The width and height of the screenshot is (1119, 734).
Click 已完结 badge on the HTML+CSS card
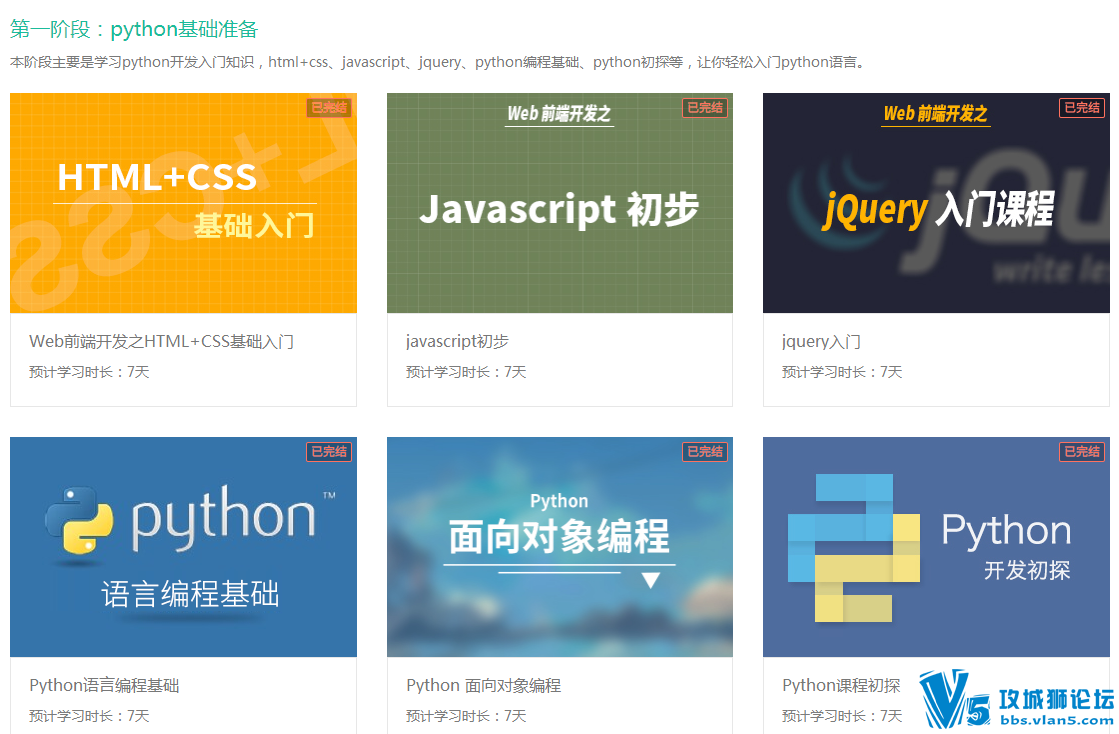(329, 108)
